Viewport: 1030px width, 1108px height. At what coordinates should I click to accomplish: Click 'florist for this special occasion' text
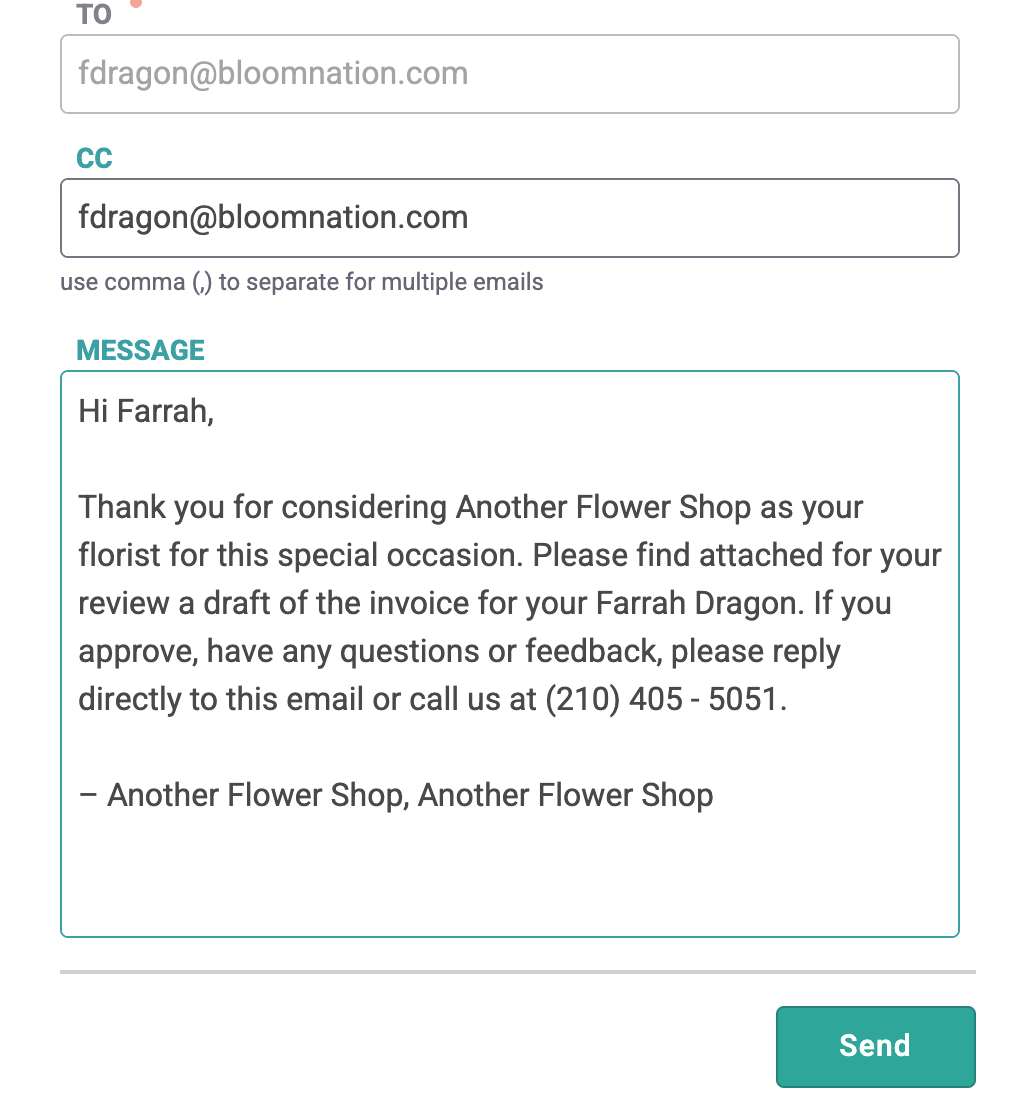pos(300,555)
